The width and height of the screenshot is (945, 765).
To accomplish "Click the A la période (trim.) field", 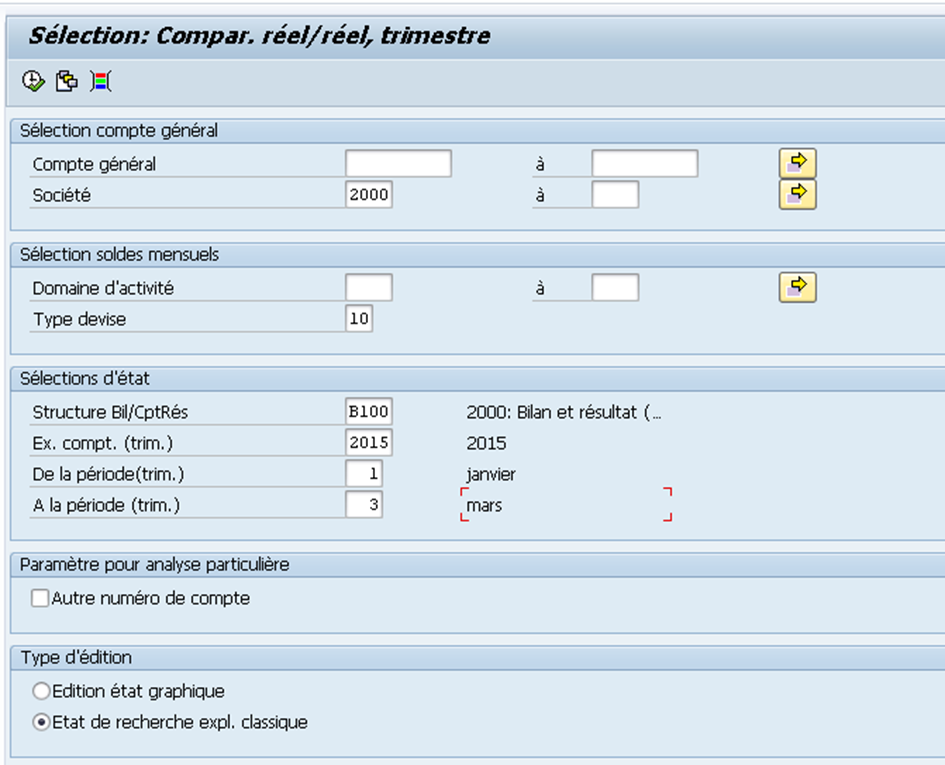I will [364, 505].
